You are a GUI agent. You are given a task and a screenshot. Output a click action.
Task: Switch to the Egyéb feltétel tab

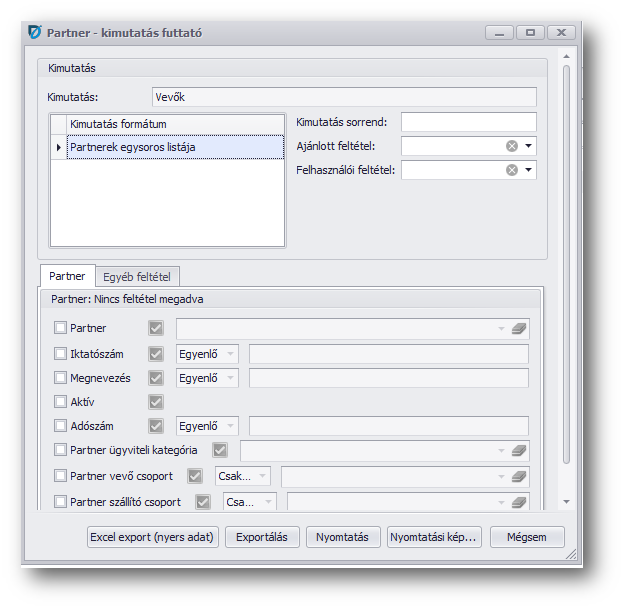pos(137,276)
